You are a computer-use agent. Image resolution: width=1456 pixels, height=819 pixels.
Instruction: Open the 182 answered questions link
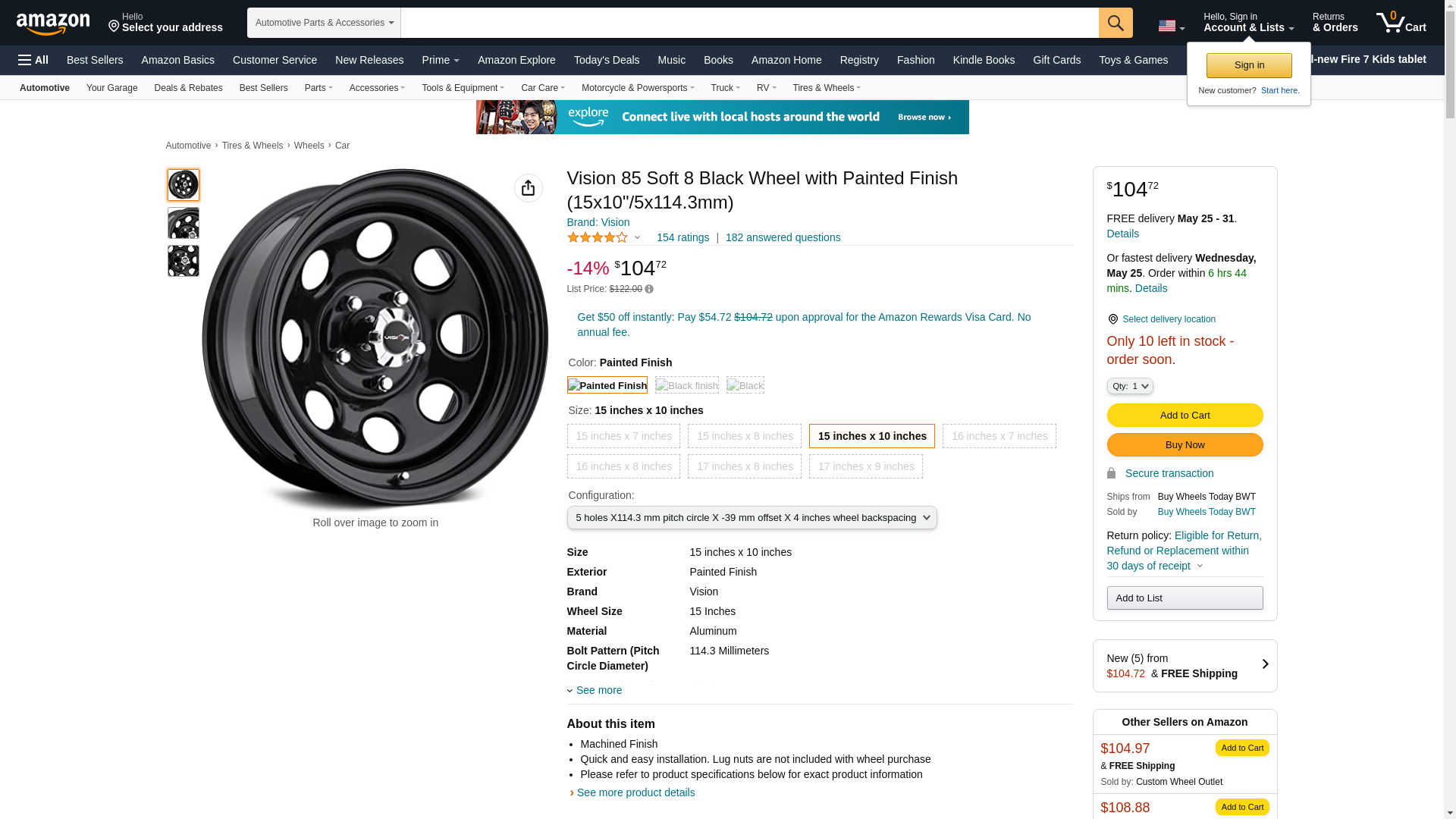point(783,237)
